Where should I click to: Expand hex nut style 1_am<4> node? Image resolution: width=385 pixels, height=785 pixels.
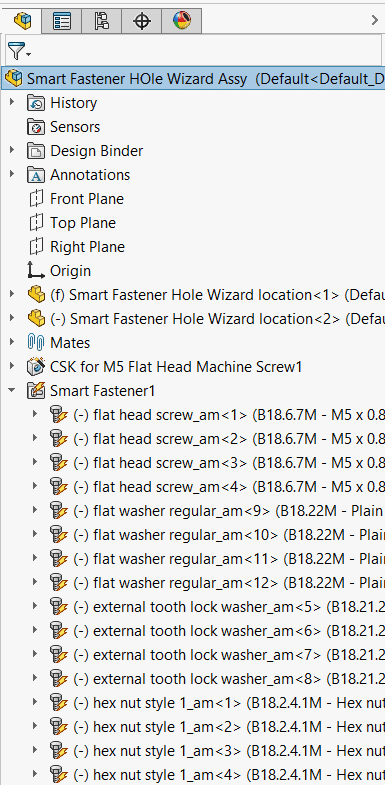[x=35, y=775]
